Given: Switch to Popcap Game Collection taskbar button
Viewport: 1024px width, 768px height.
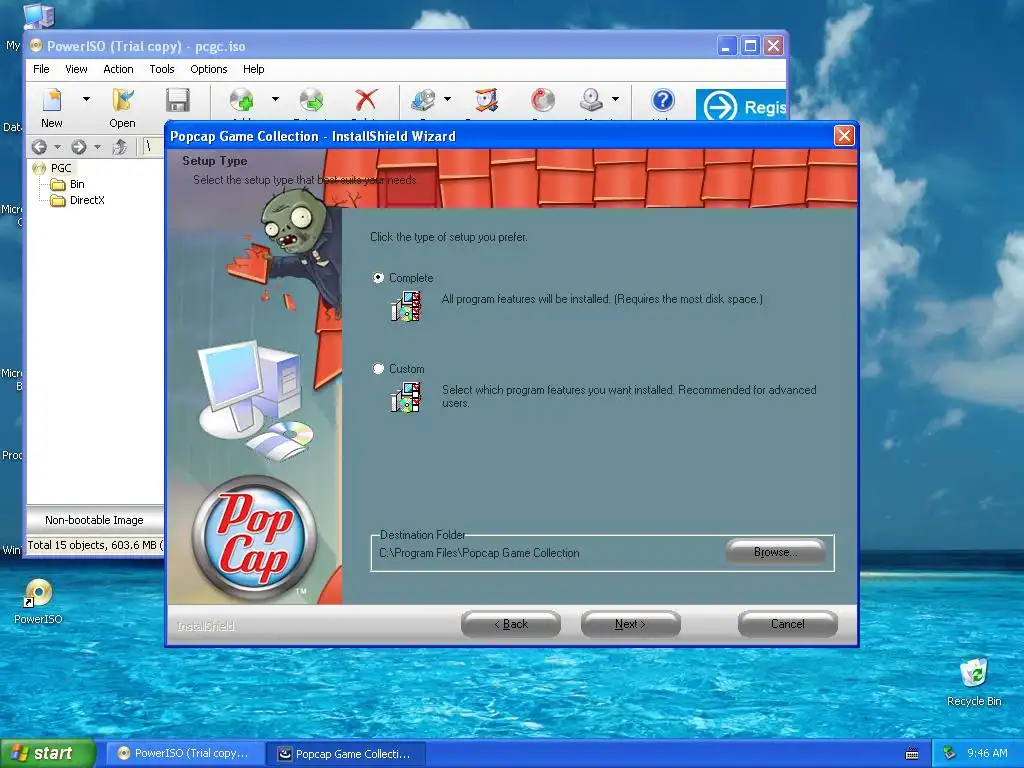Looking at the screenshot, I should click(x=346, y=754).
